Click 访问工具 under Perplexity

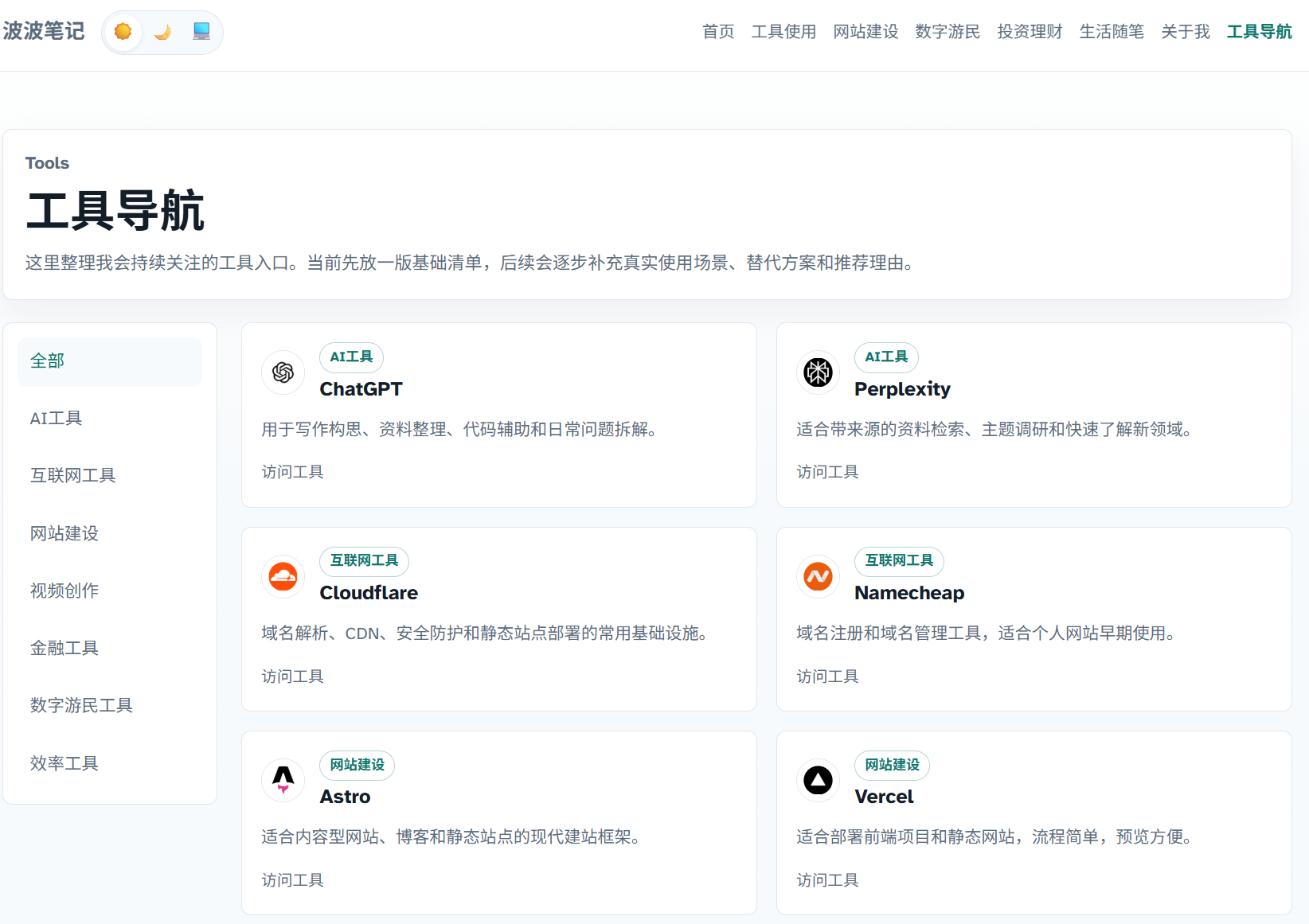(827, 473)
